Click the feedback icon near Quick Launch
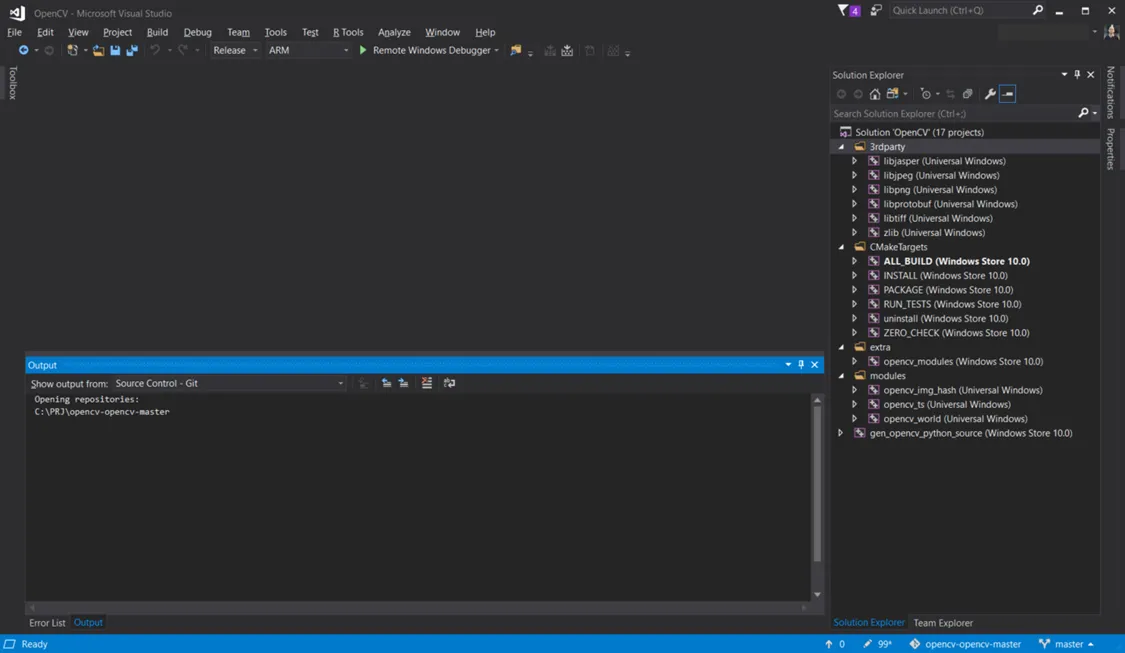 point(876,10)
